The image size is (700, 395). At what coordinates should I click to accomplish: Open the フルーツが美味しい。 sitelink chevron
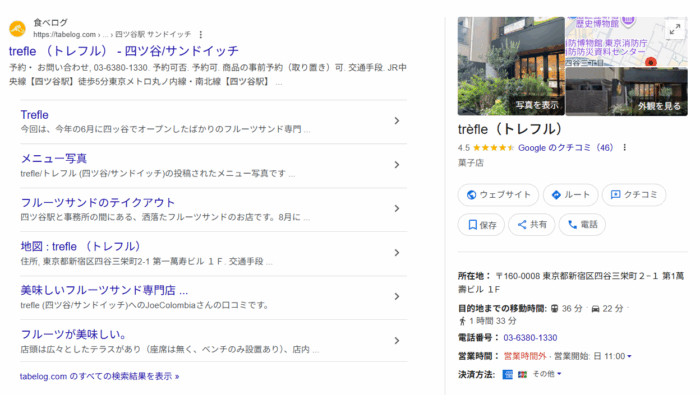(397, 341)
